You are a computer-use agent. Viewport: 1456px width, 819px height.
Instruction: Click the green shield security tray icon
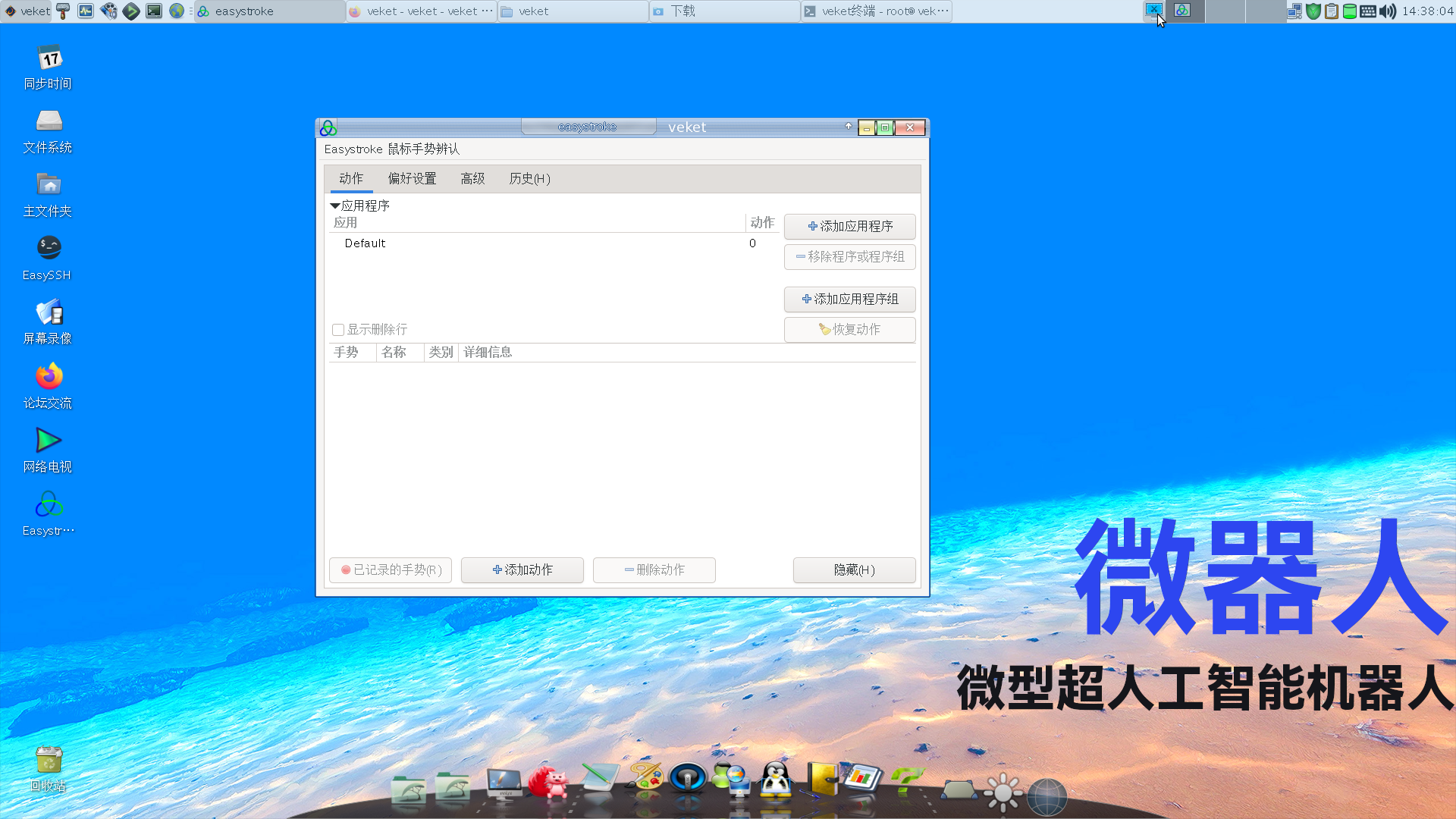(x=1313, y=11)
